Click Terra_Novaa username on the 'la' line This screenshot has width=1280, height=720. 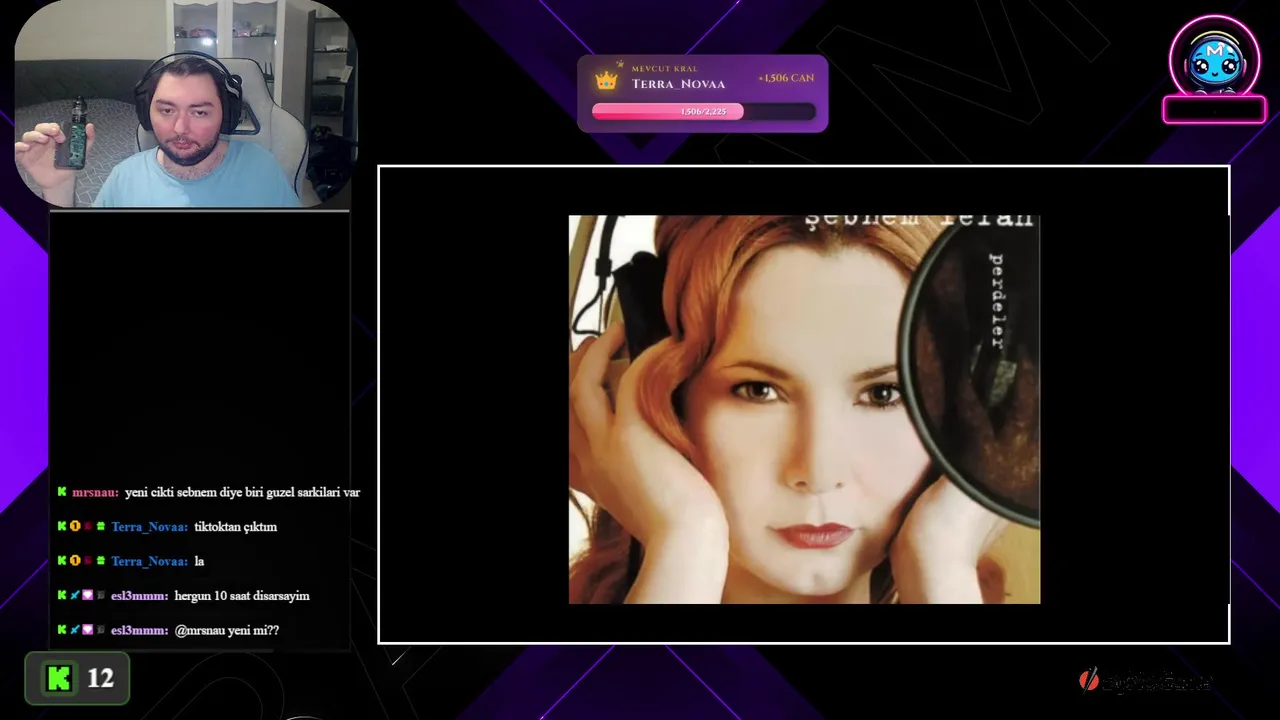pos(149,561)
